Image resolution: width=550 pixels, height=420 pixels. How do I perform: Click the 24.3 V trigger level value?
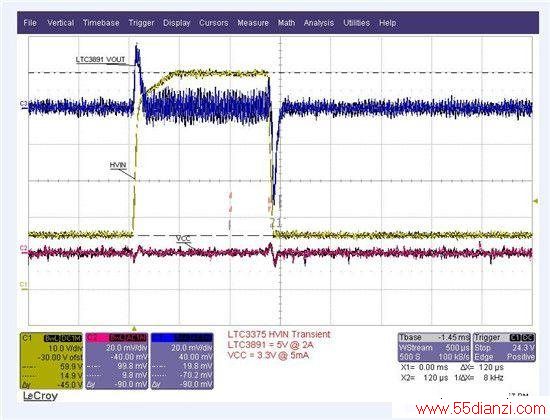523,347
